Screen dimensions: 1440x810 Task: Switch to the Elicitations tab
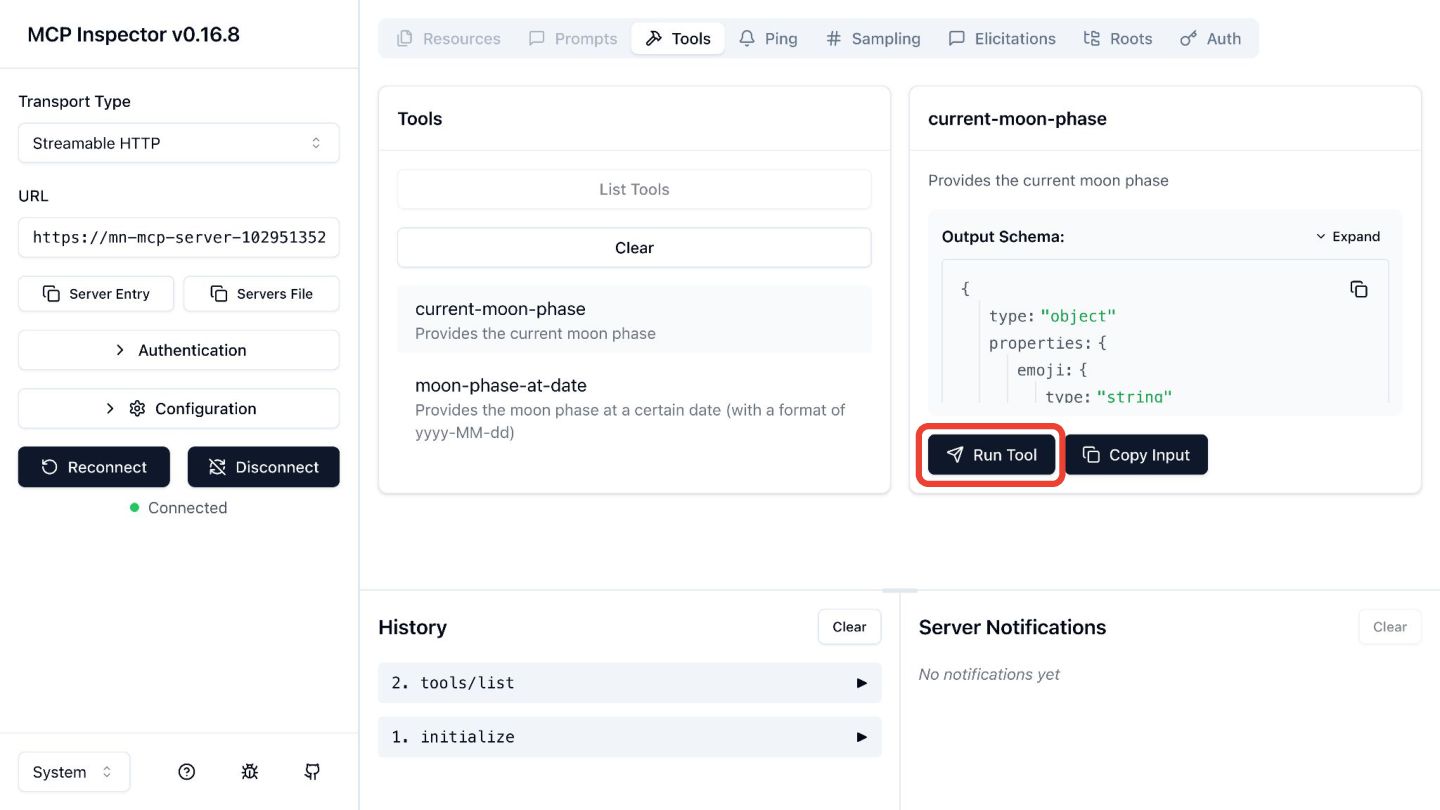pos(1001,39)
